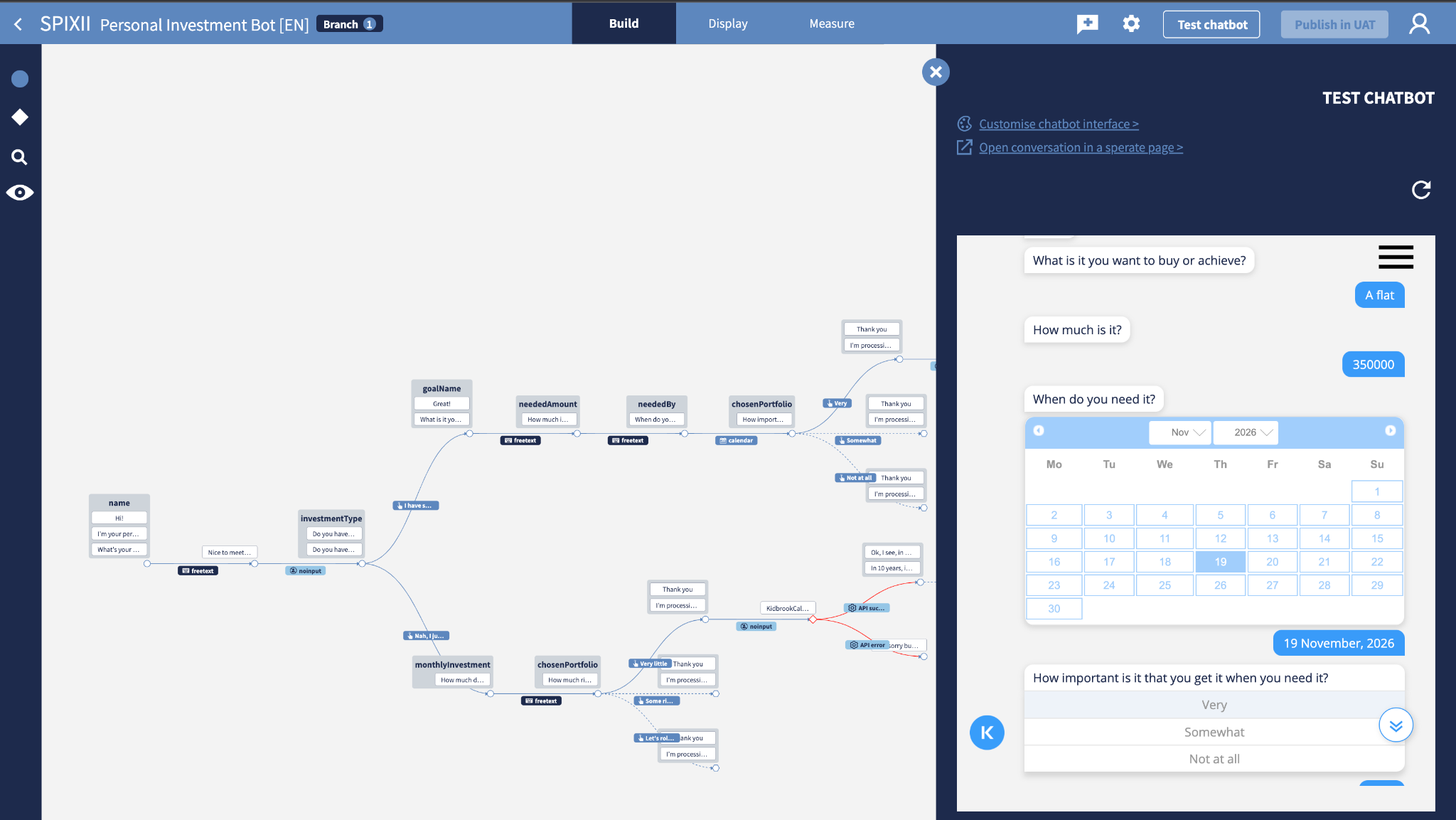Select date 19 on calendar
The width and height of the screenshot is (1456, 820).
(x=1219, y=561)
